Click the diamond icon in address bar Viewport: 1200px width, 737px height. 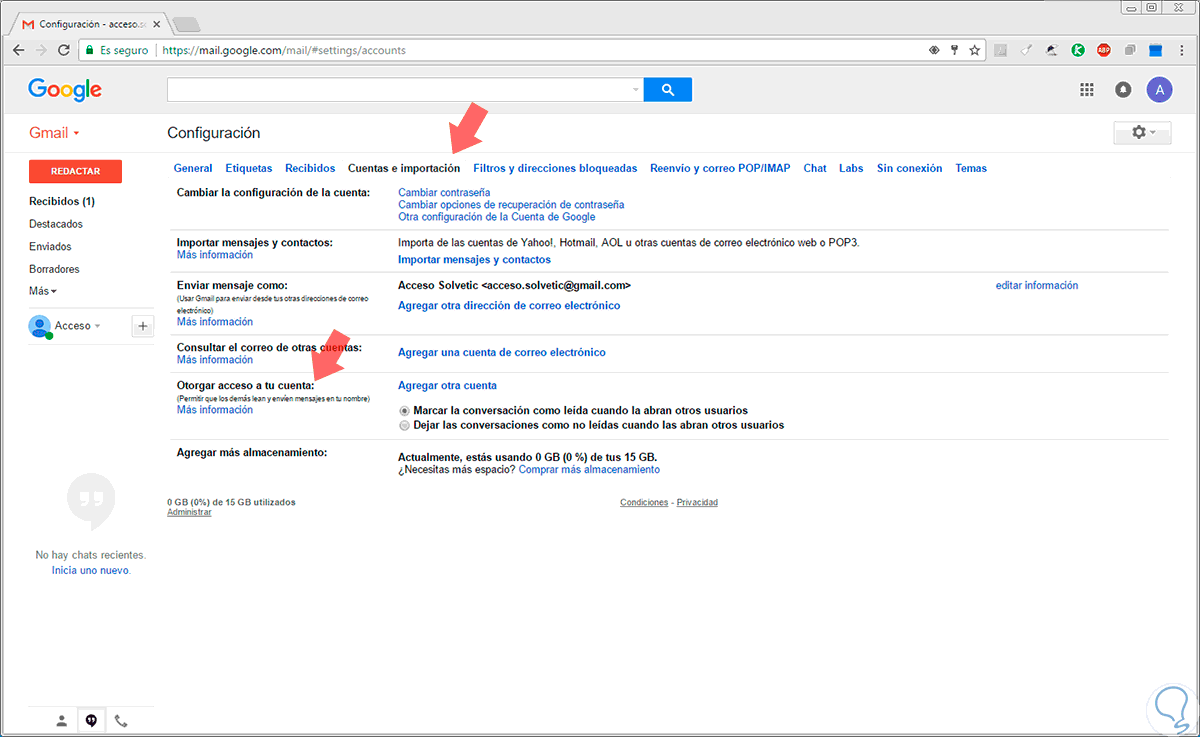(x=934, y=50)
